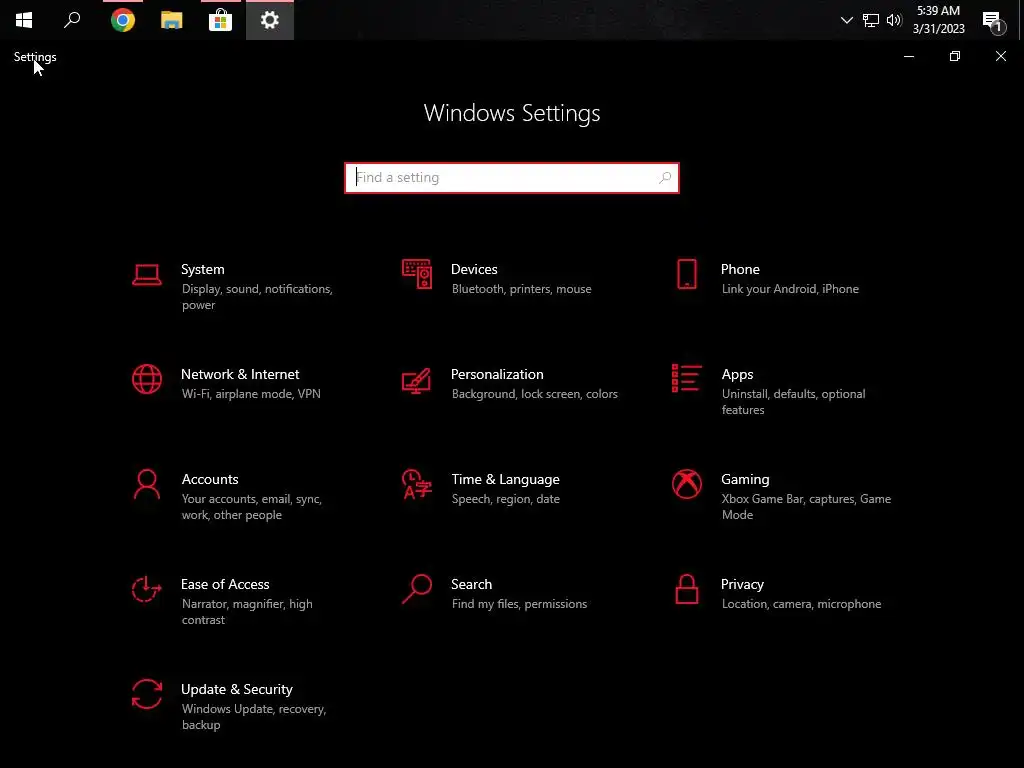1024x768 pixels.
Task: Minimize the Settings window
Action: [908, 57]
